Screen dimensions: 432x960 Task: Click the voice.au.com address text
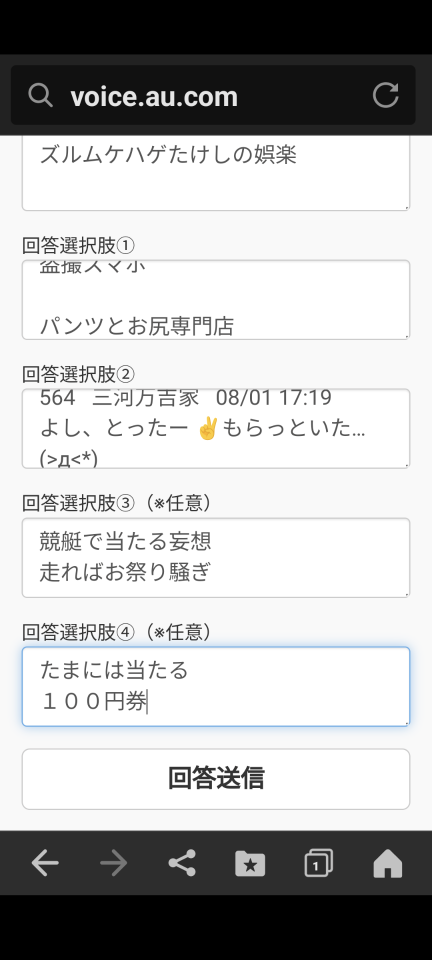154,97
